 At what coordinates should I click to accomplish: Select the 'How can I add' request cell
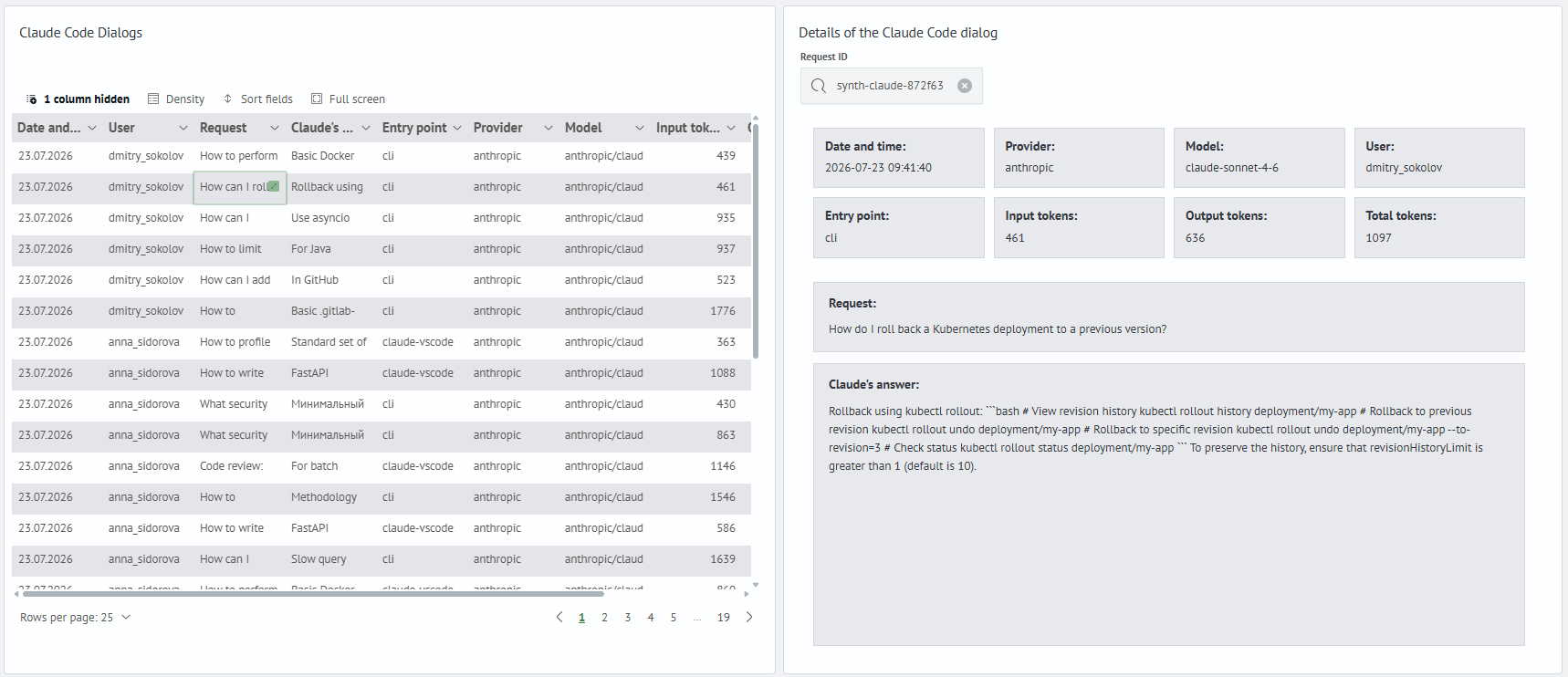pos(240,280)
